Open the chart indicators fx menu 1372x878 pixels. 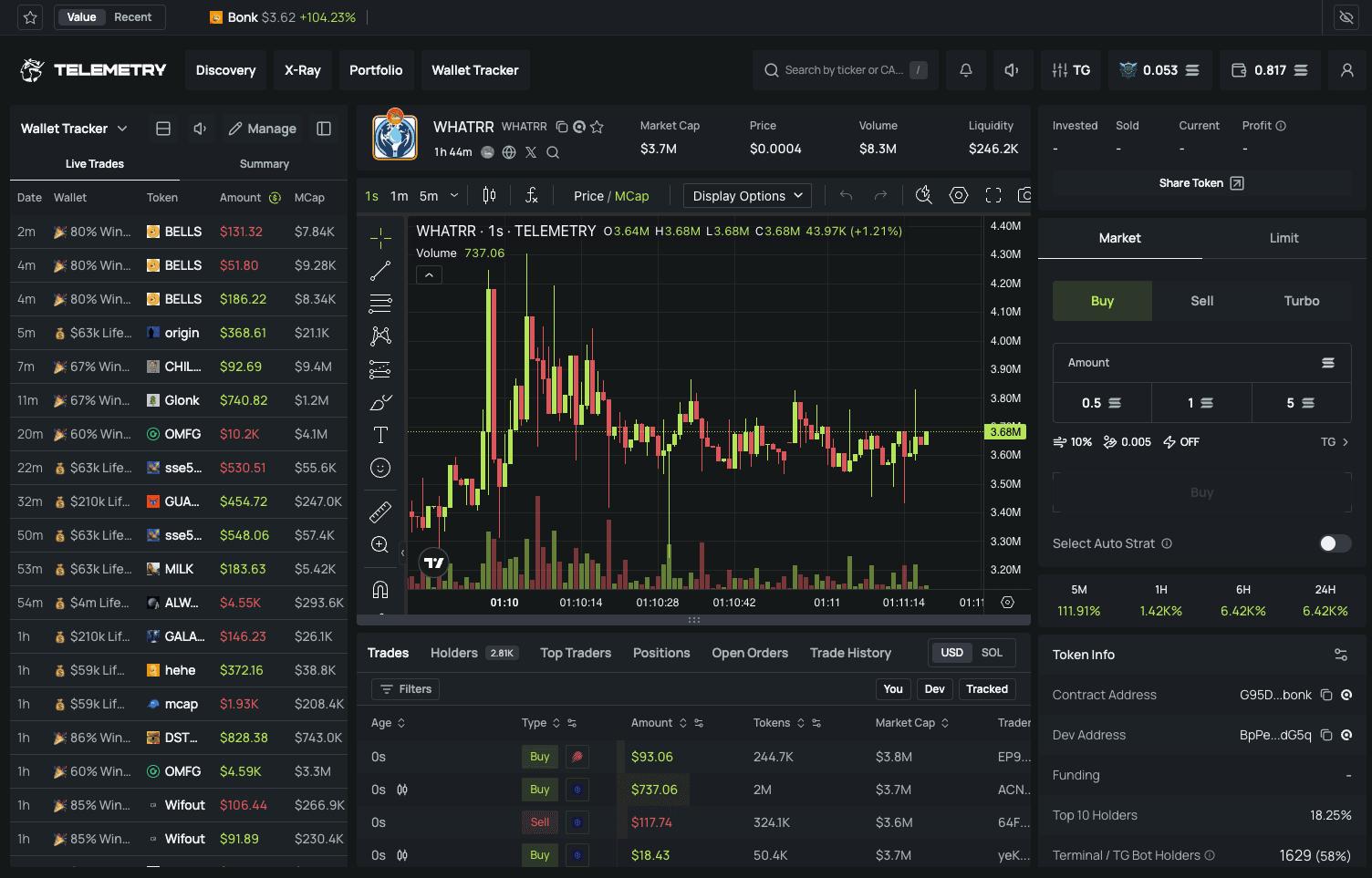pos(532,195)
